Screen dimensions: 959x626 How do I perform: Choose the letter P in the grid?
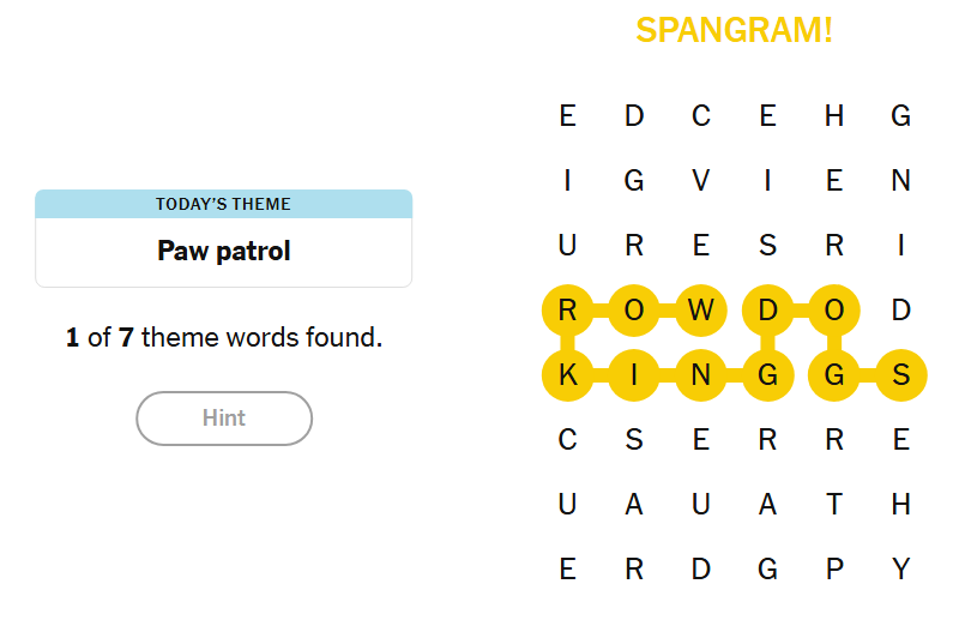(x=834, y=570)
